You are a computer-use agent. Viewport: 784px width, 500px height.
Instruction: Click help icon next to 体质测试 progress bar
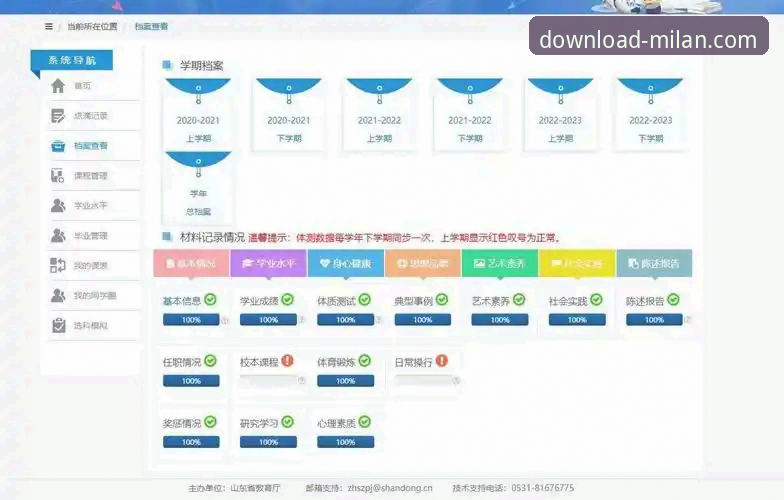(x=378, y=320)
